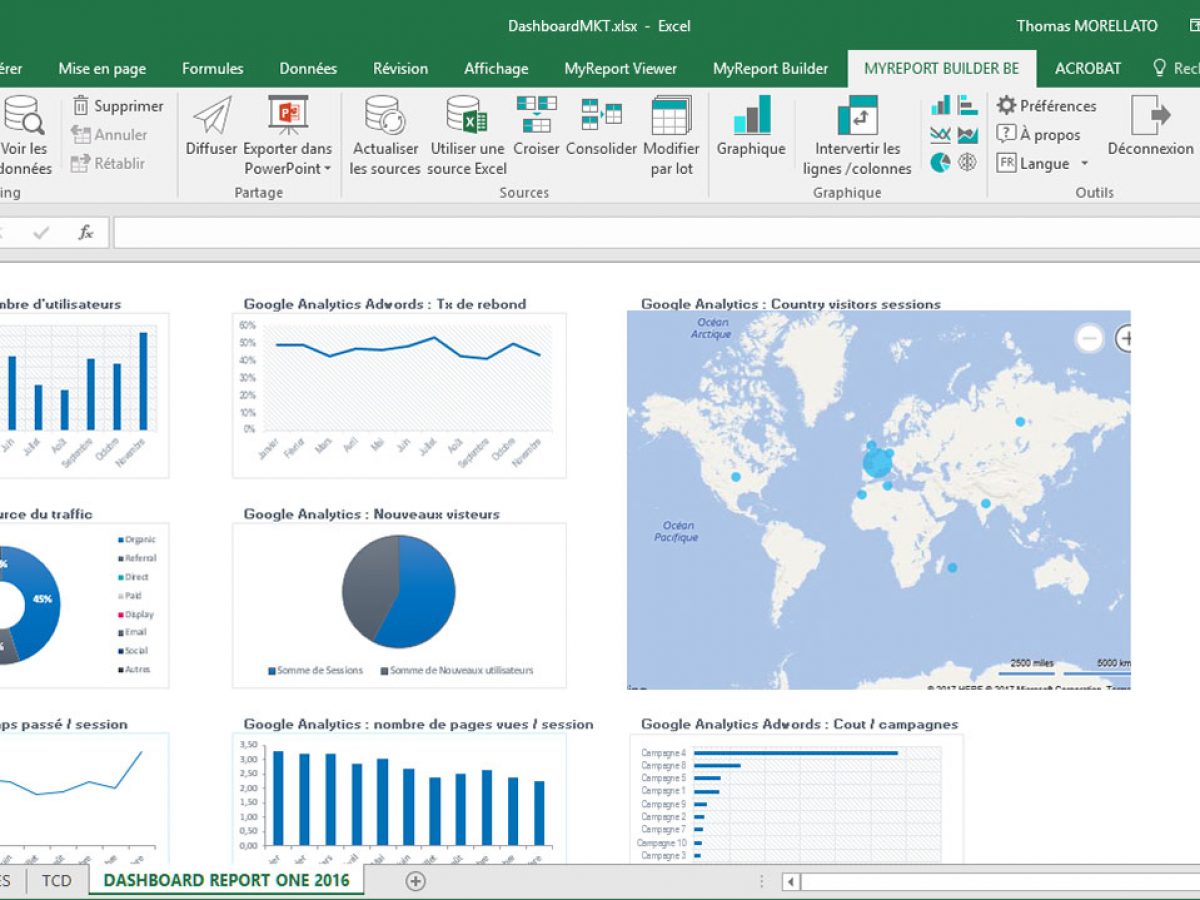Viewport: 1200px width, 900px height.
Task: Click the Somme de Sessions legend label
Action: point(320,670)
